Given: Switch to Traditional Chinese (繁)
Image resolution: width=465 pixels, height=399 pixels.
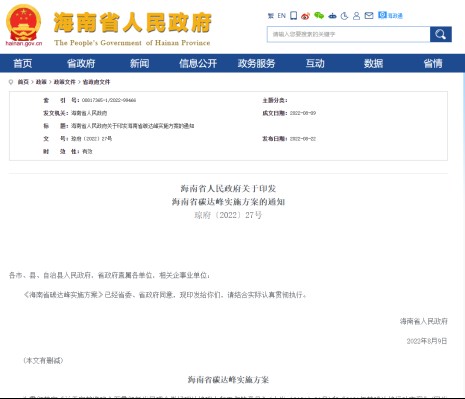Looking at the screenshot, I should [x=271, y=16].
